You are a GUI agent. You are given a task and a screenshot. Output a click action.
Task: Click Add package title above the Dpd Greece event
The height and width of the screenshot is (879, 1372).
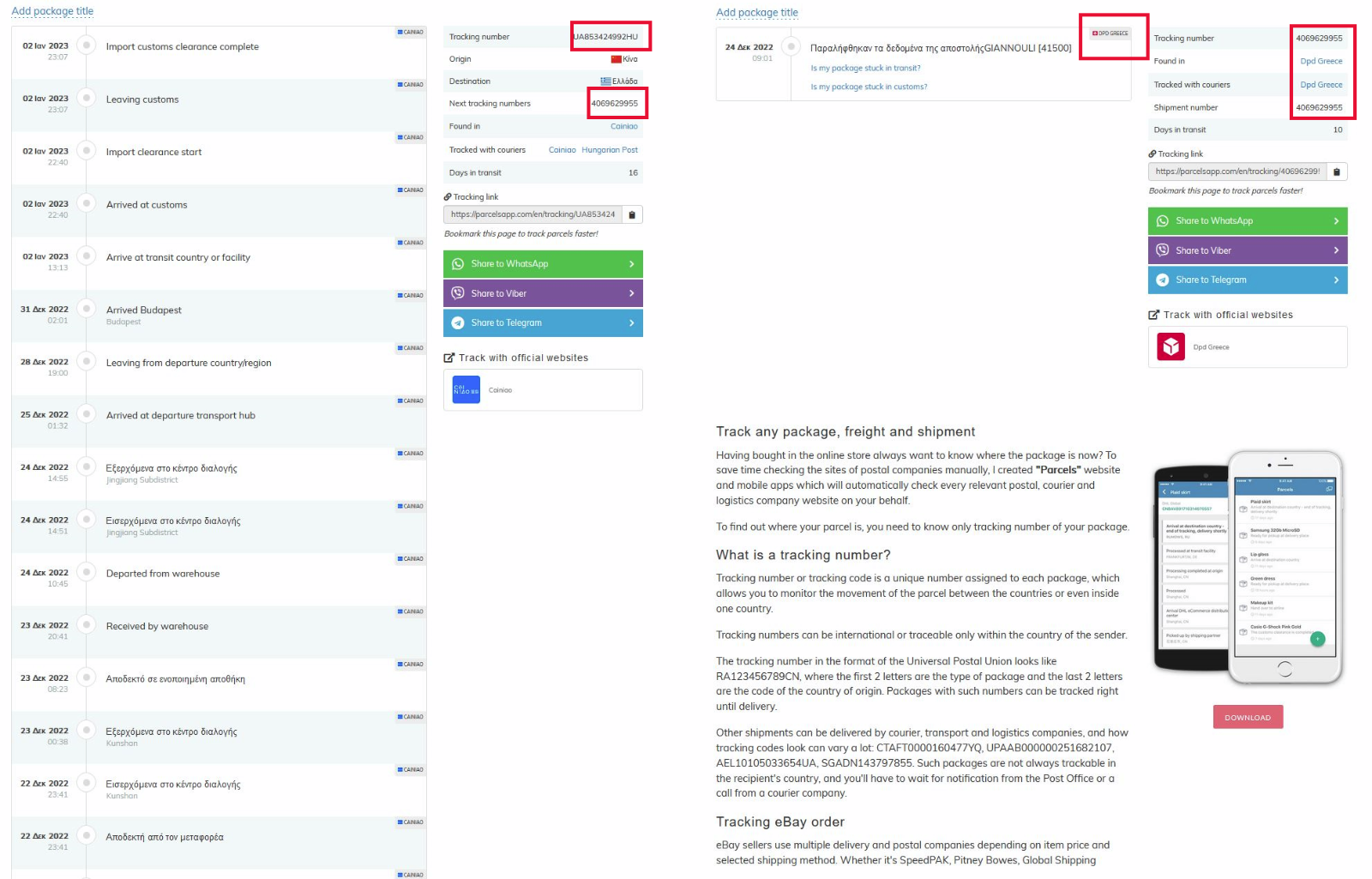757,13
